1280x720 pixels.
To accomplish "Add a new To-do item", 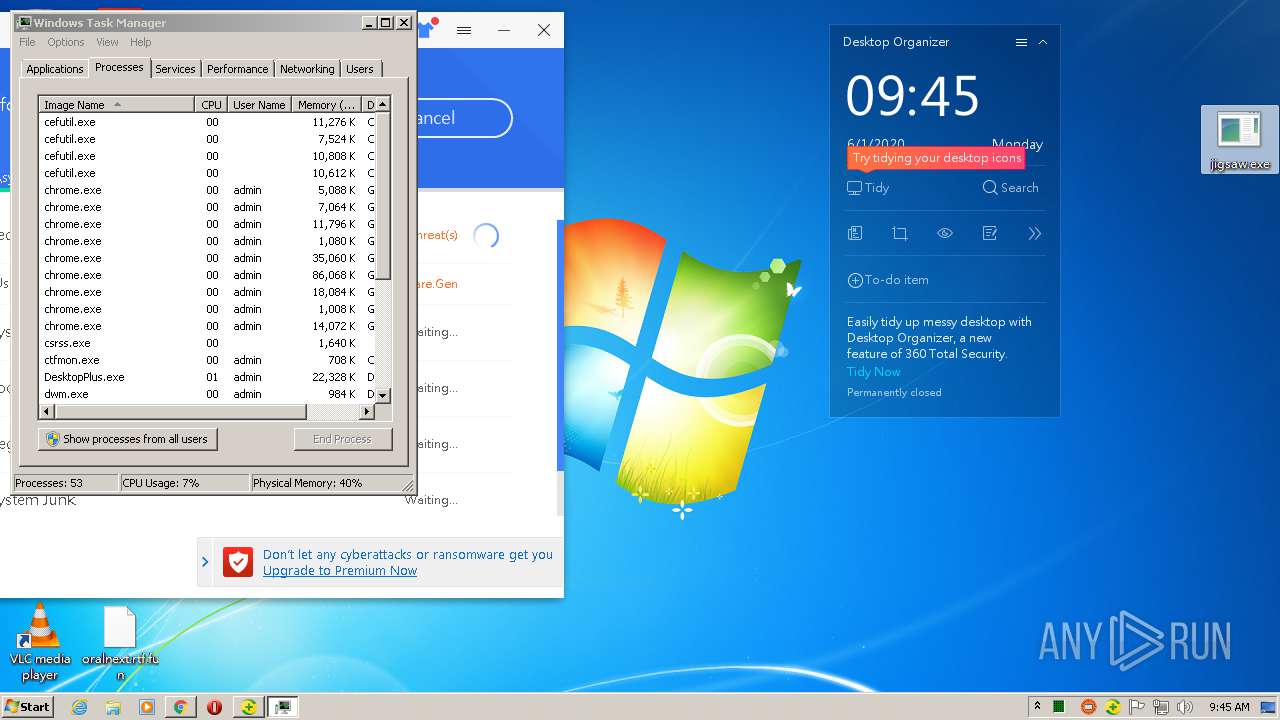I will coord(888,280).
